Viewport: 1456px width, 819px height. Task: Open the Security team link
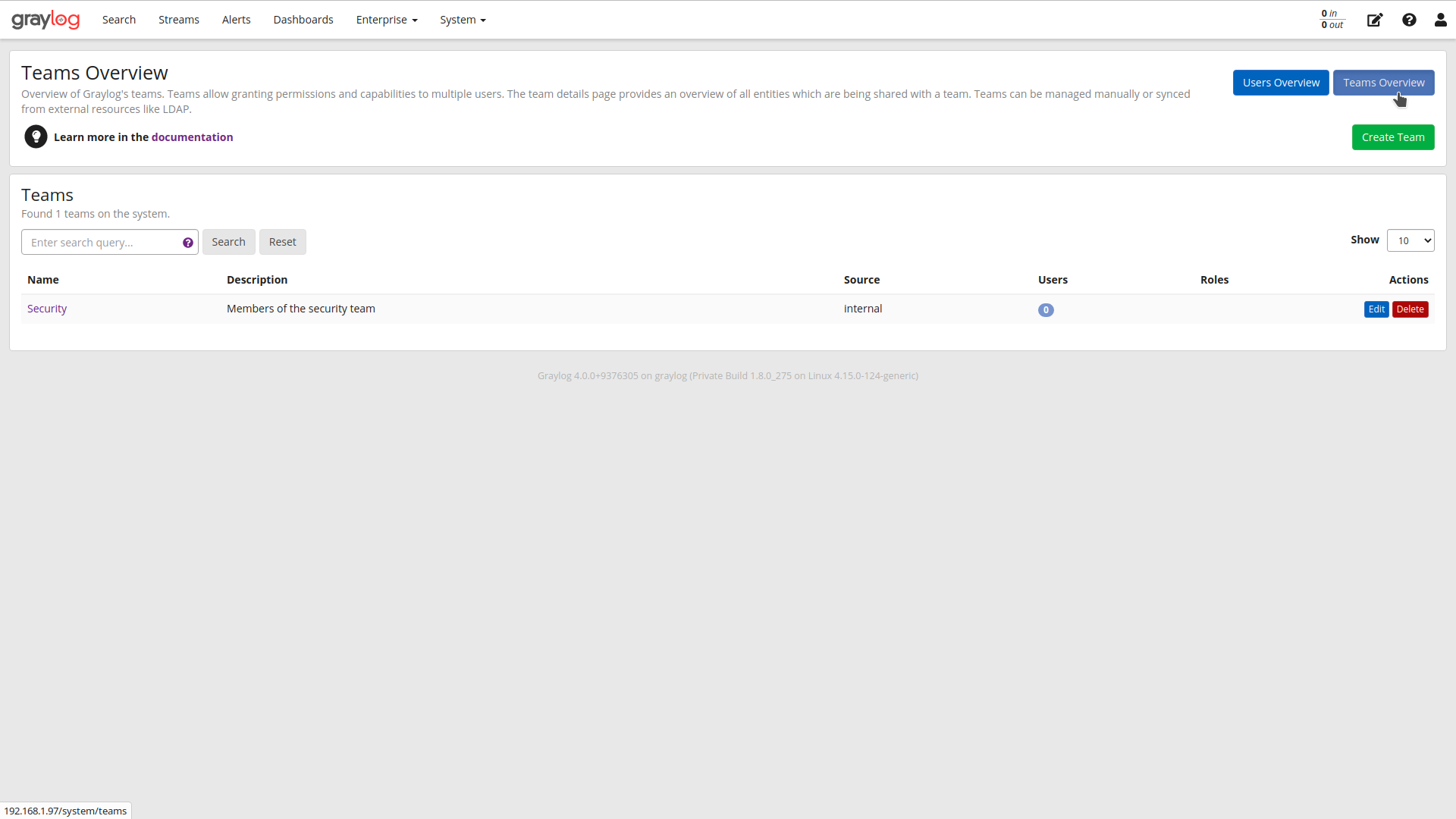[x=47, y=309]
